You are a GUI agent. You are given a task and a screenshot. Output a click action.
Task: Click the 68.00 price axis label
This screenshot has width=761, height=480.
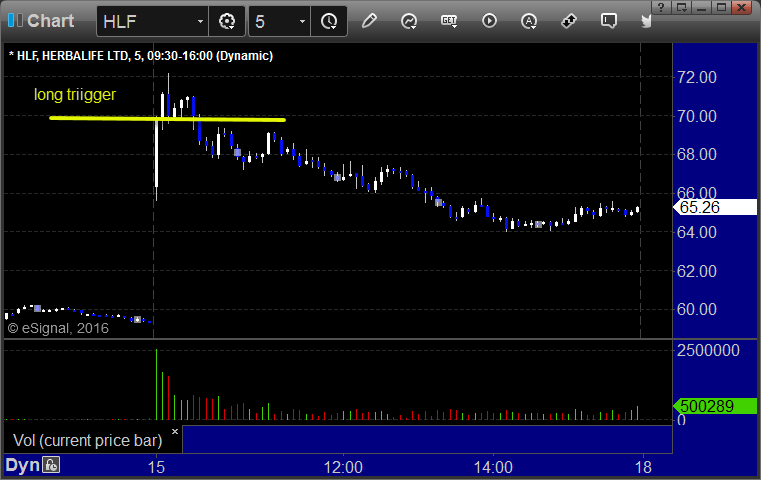[696, 154]
